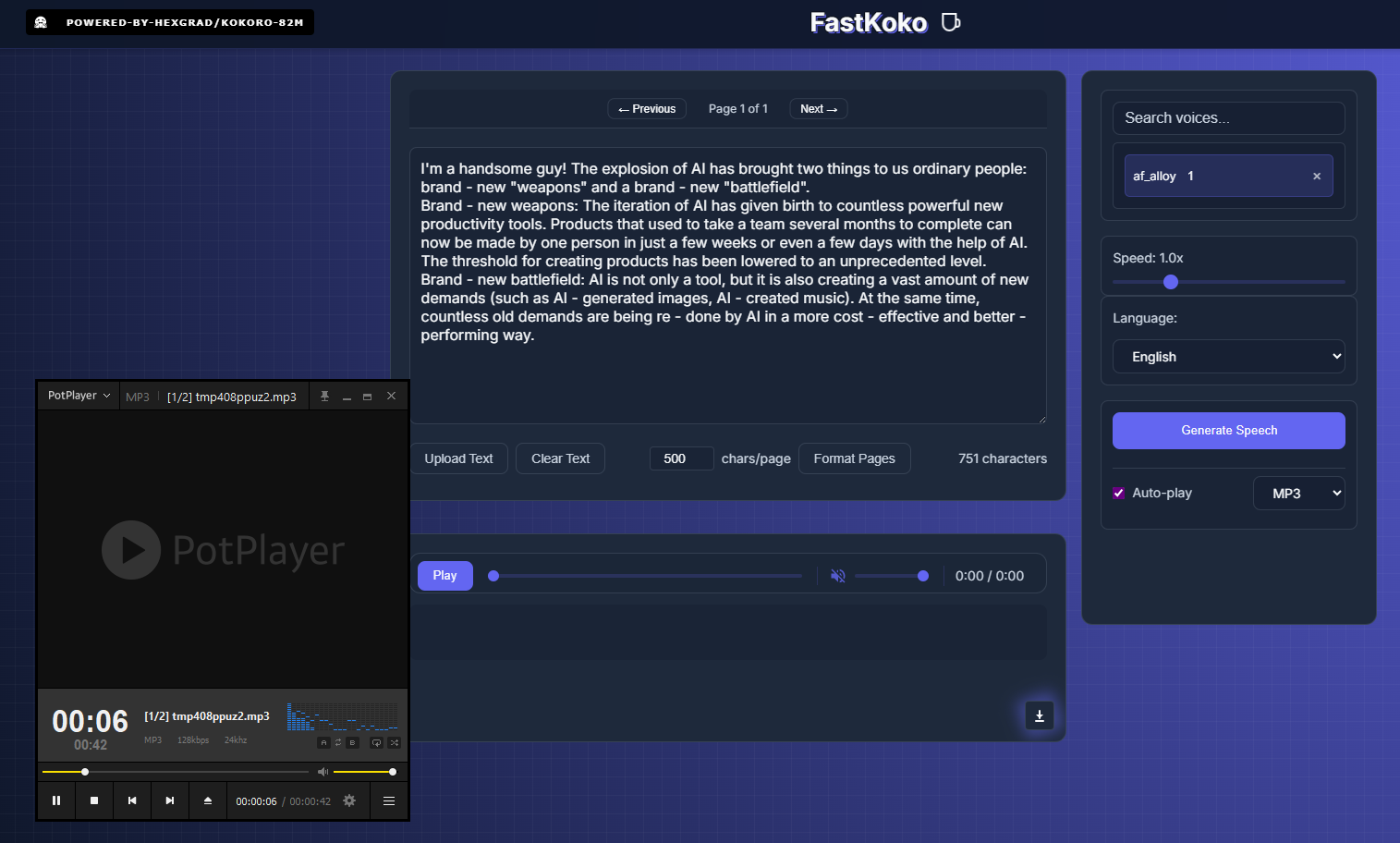Click Clear Text button
1400x843 pixels.
click(560, 458)
